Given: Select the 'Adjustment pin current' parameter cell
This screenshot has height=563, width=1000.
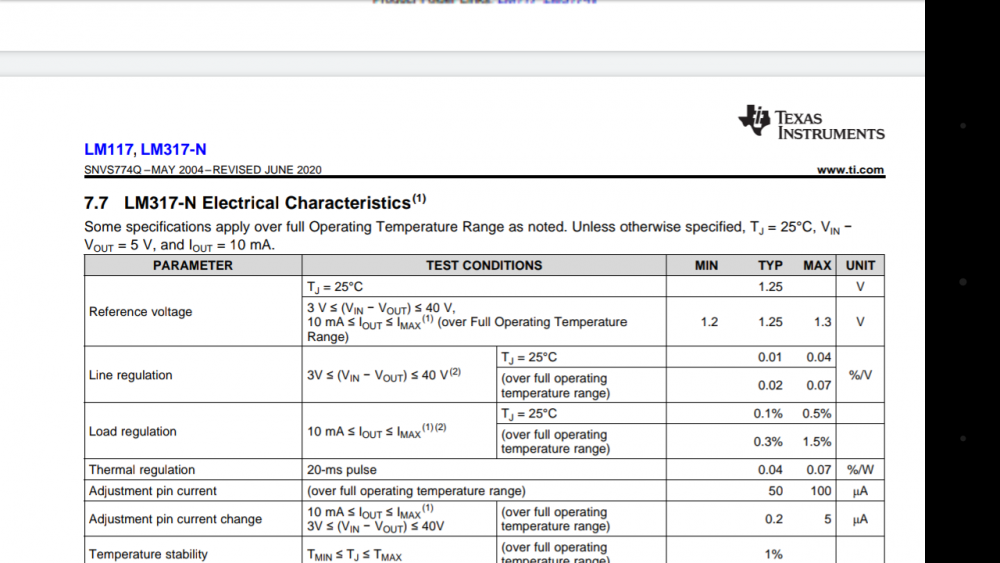Looking at the screenshot, I should (193, 490).
